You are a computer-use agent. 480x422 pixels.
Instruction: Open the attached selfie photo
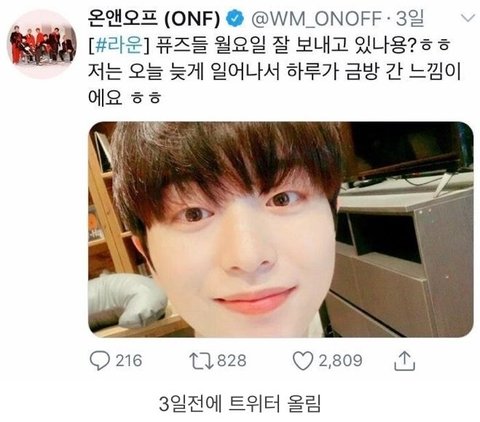coord(281,230)
